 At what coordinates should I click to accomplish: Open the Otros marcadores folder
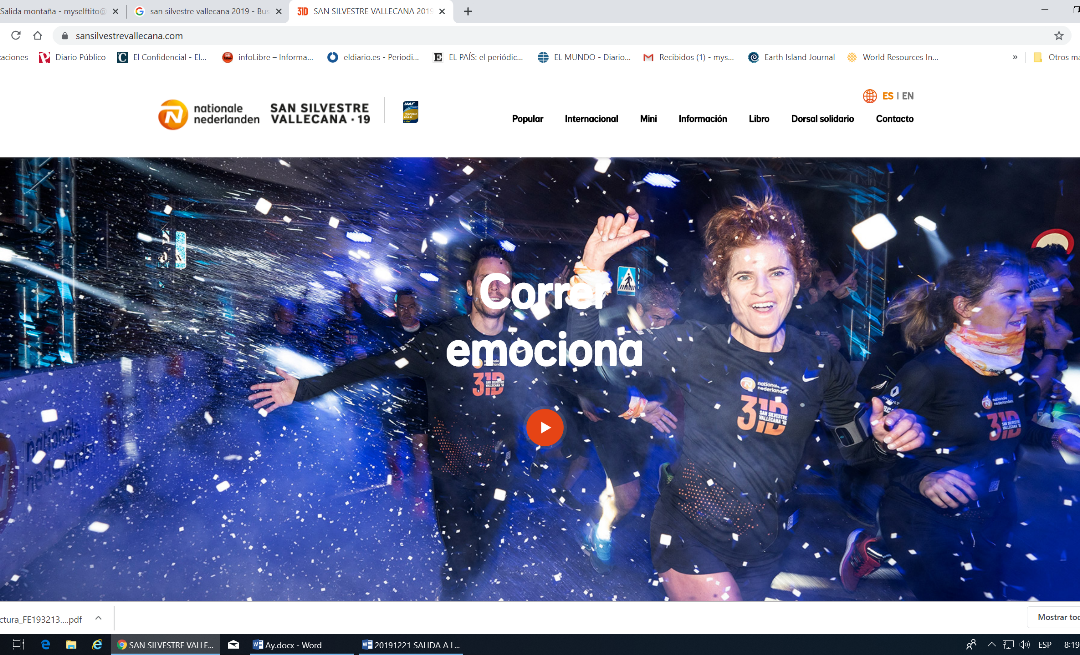coord(1056,57)
